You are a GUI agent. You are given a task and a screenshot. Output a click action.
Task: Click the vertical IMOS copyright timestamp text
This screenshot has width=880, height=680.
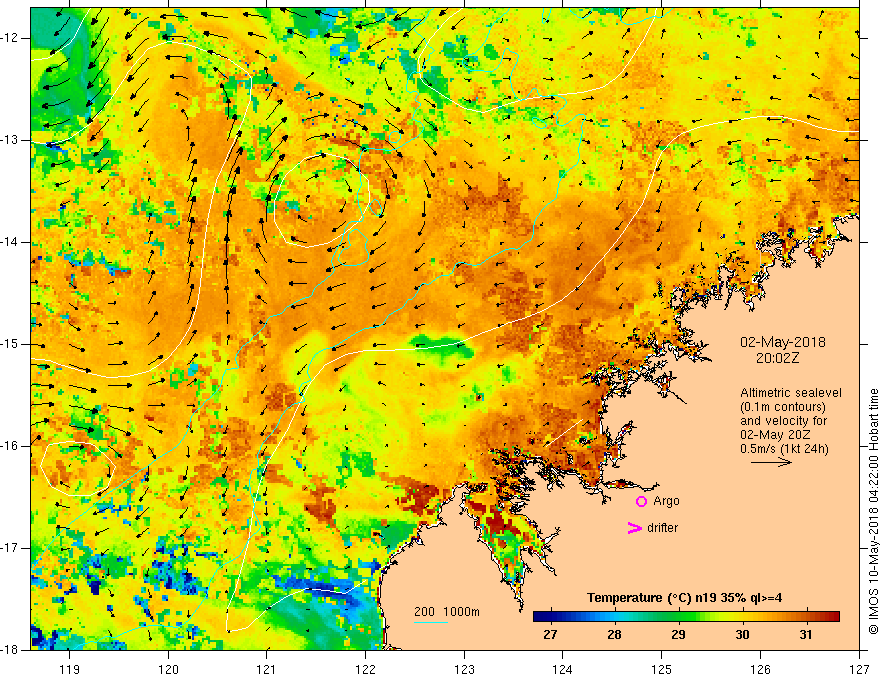[x=873, y=511]
